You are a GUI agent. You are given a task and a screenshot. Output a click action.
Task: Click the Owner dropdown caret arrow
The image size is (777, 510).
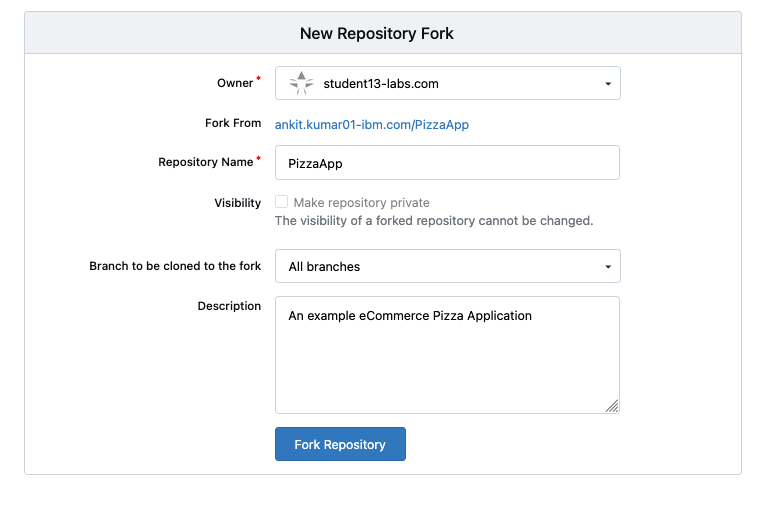pos(608,84)
